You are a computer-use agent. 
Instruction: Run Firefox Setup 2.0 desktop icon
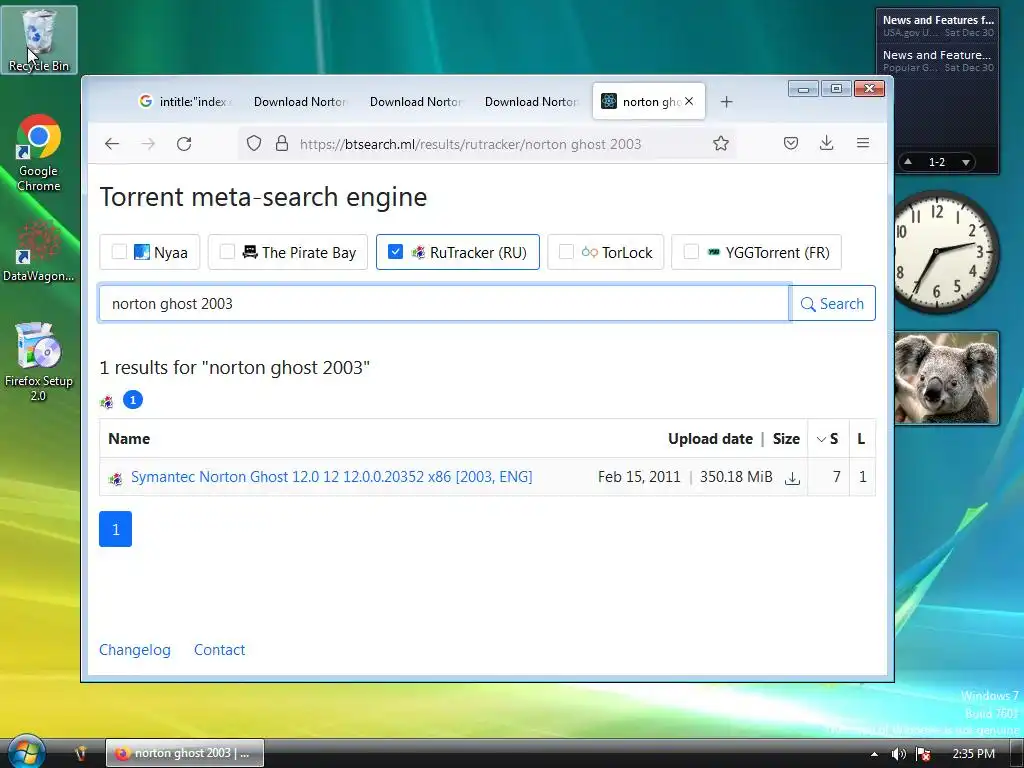tap(39, 362)
